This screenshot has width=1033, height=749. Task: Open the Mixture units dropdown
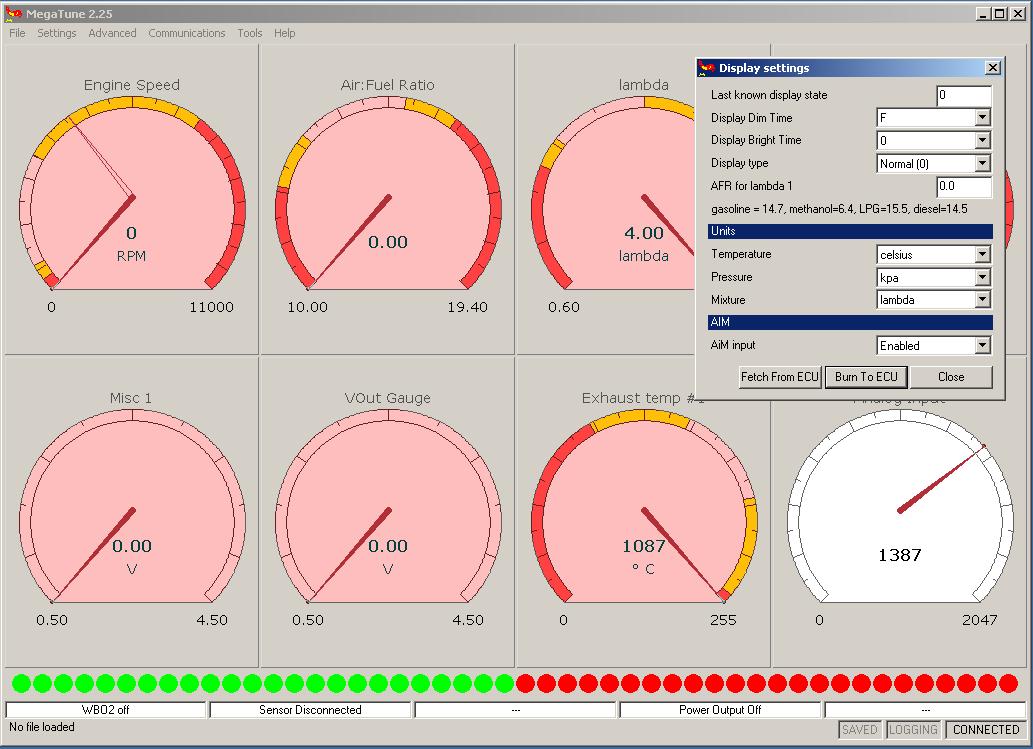pyautogui.click(x=982, y=300)
